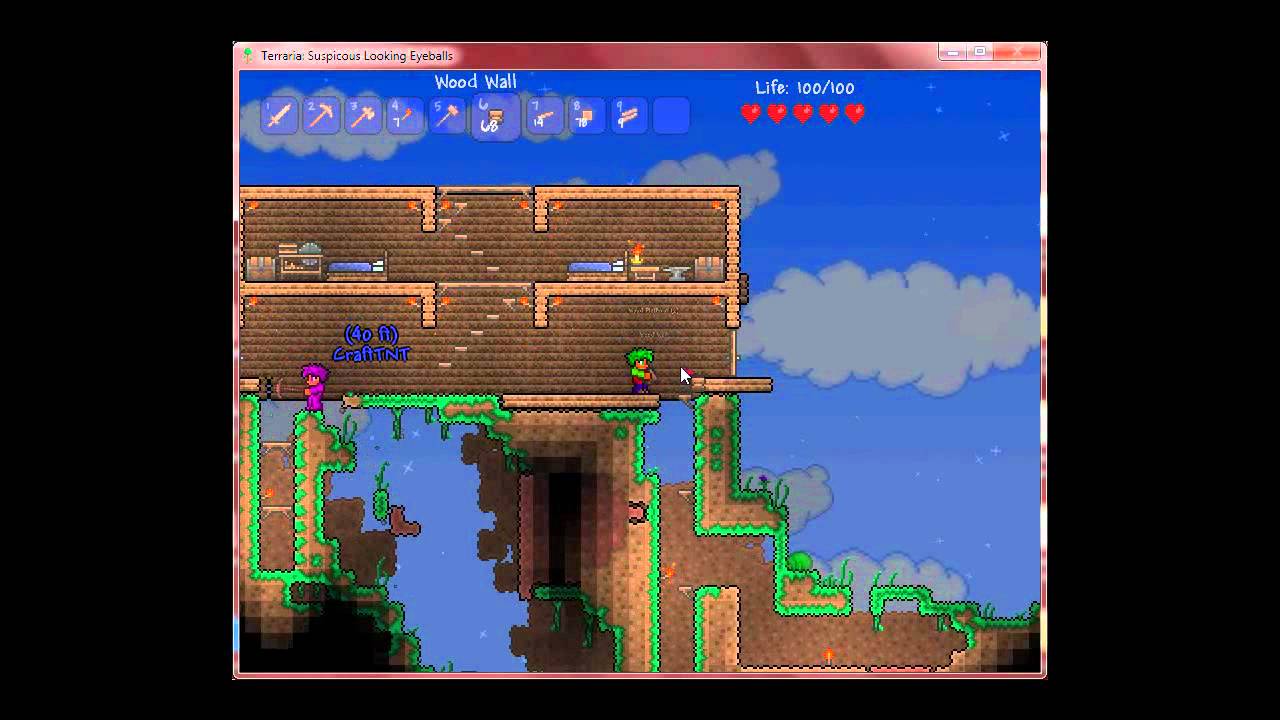Attack the green slime on the grass
Viewport: 1280px width, 720px height.
[x=799, y=561]
